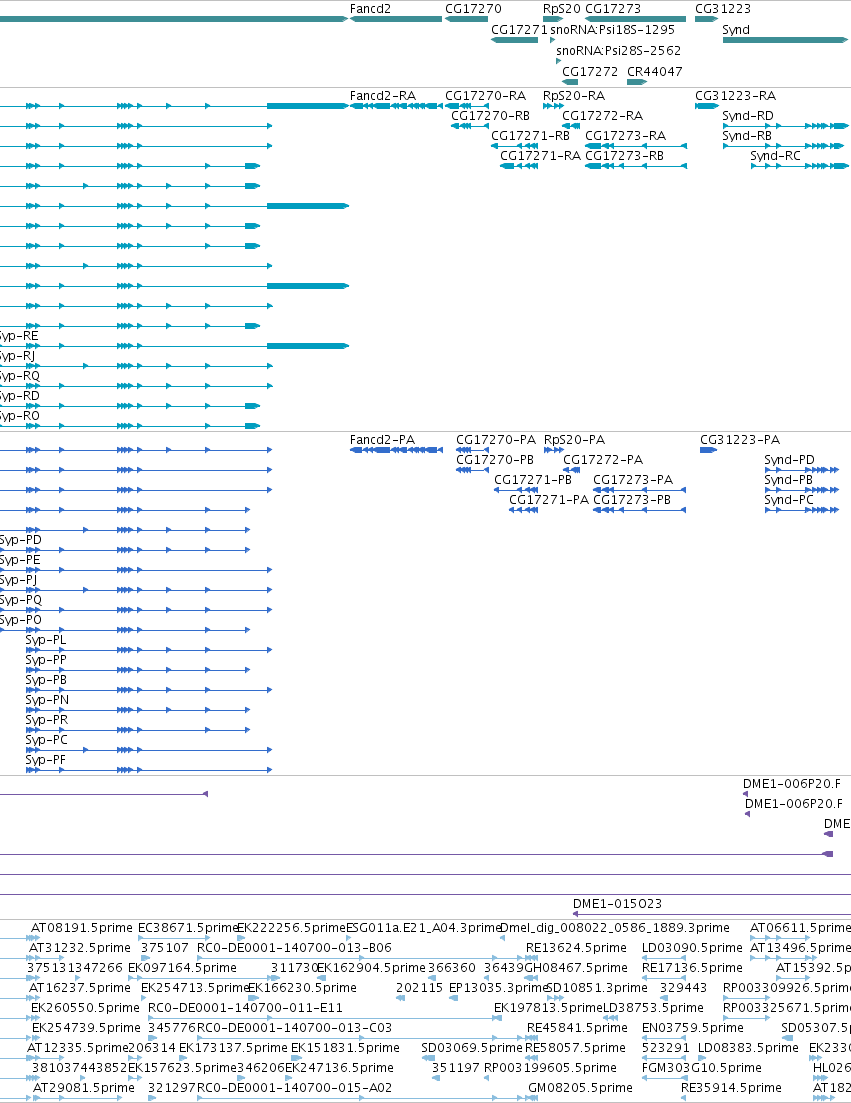Click the Syp-PR protein label
This screenshot has height=1103, width=851.
46,720
